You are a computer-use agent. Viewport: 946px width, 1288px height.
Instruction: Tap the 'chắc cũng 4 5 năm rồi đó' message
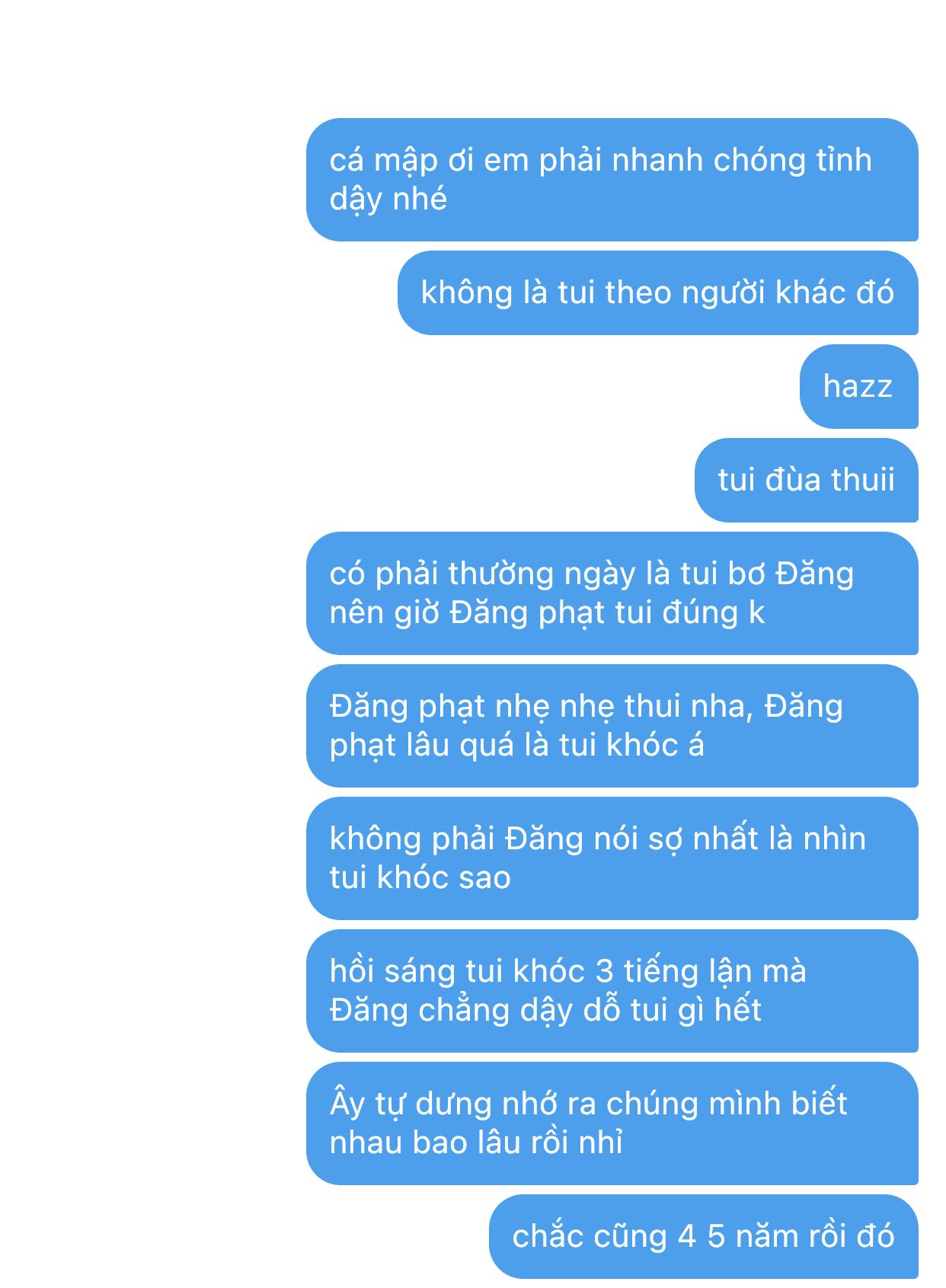(703, 1236)
